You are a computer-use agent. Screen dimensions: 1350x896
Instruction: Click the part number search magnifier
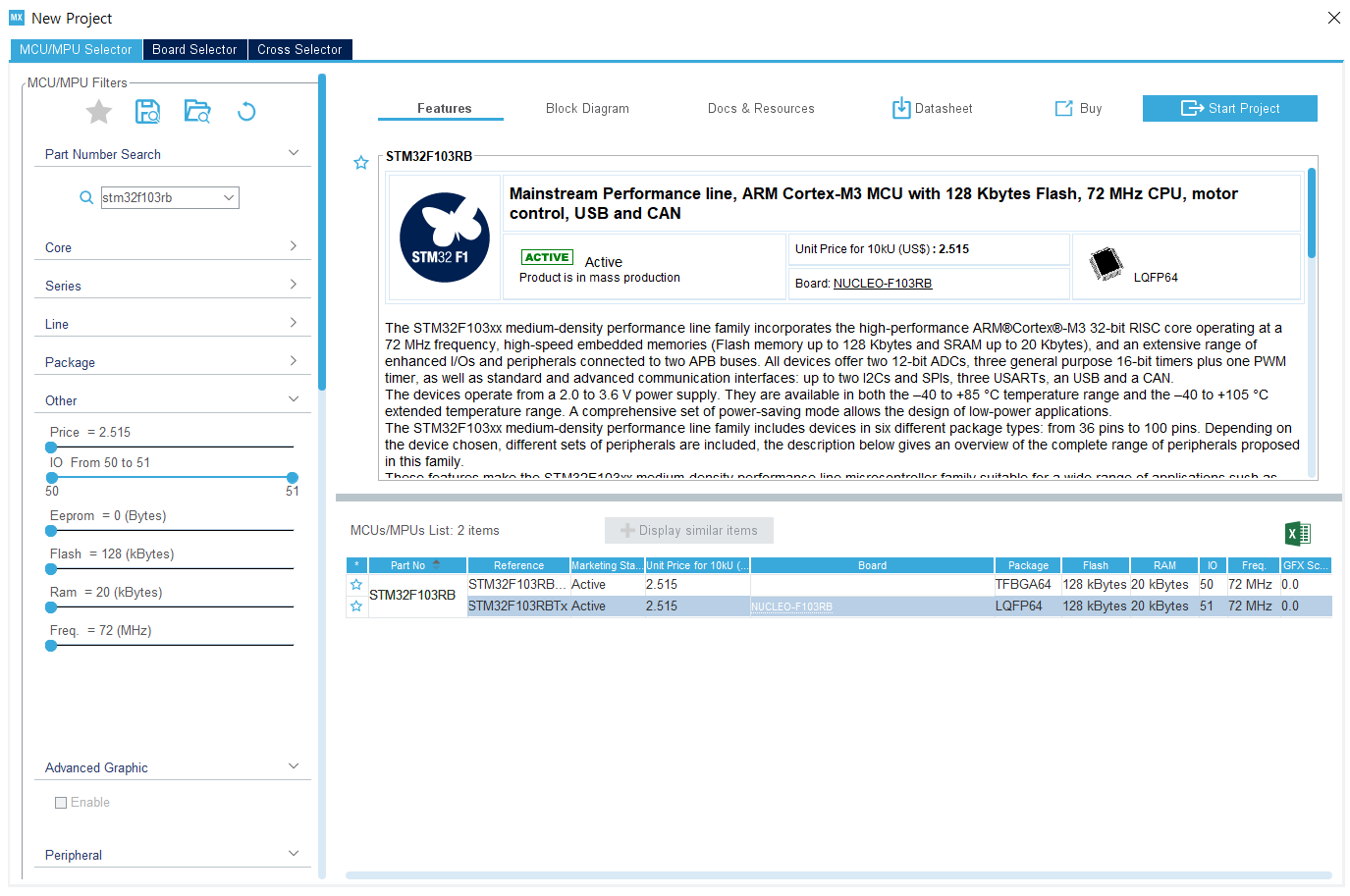coord(86,197)
